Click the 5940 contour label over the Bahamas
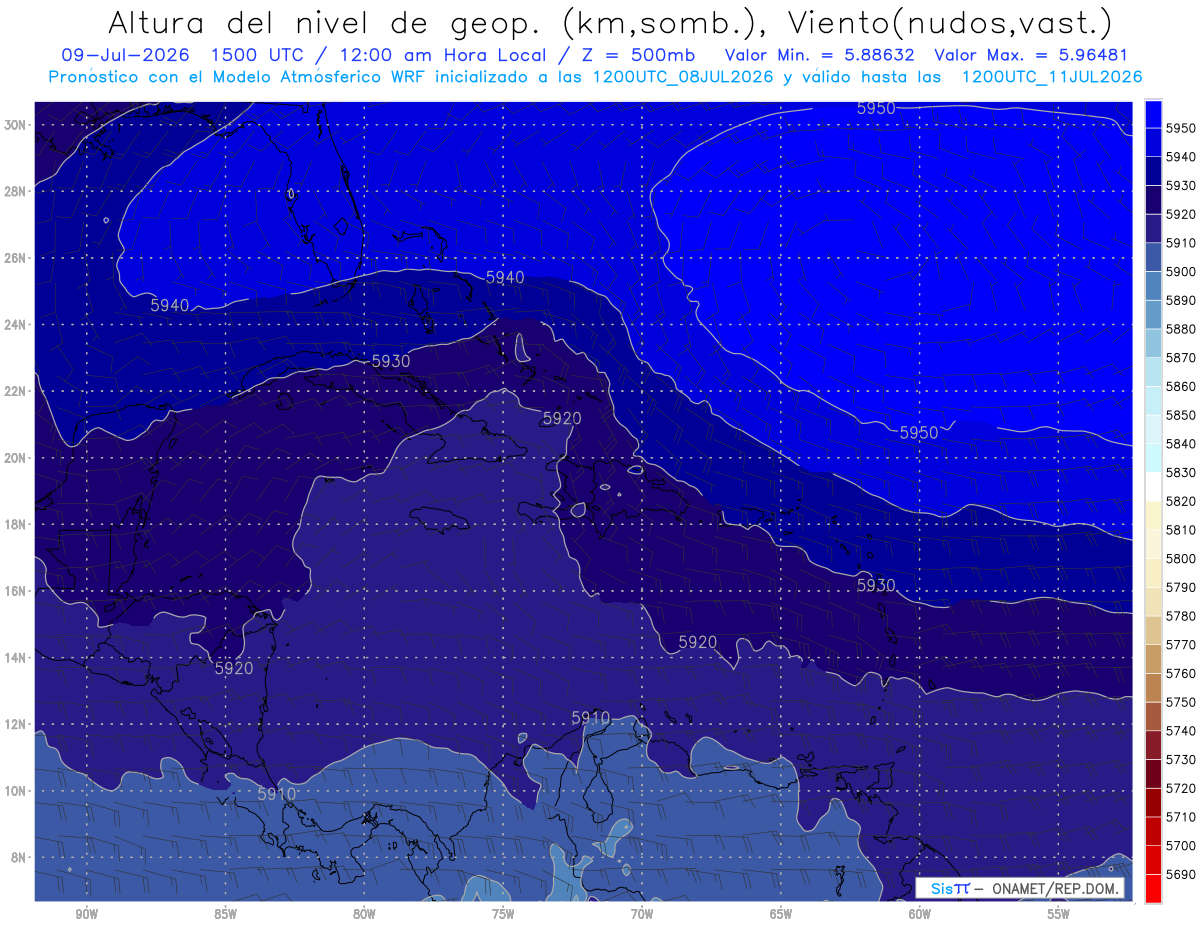The height and width of the screenshot is (927, 1200). click(x=505, y=277)
